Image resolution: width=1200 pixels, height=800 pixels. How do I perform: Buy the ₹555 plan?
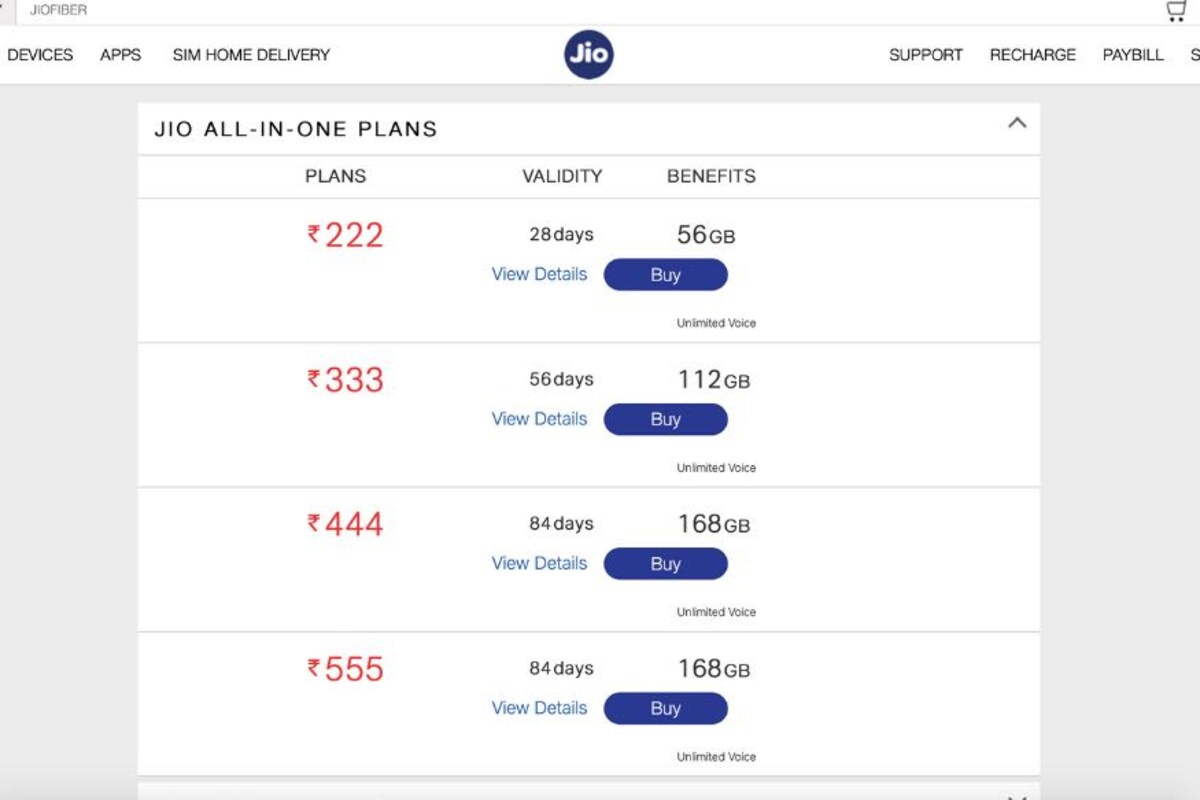(x=665, y=709)
